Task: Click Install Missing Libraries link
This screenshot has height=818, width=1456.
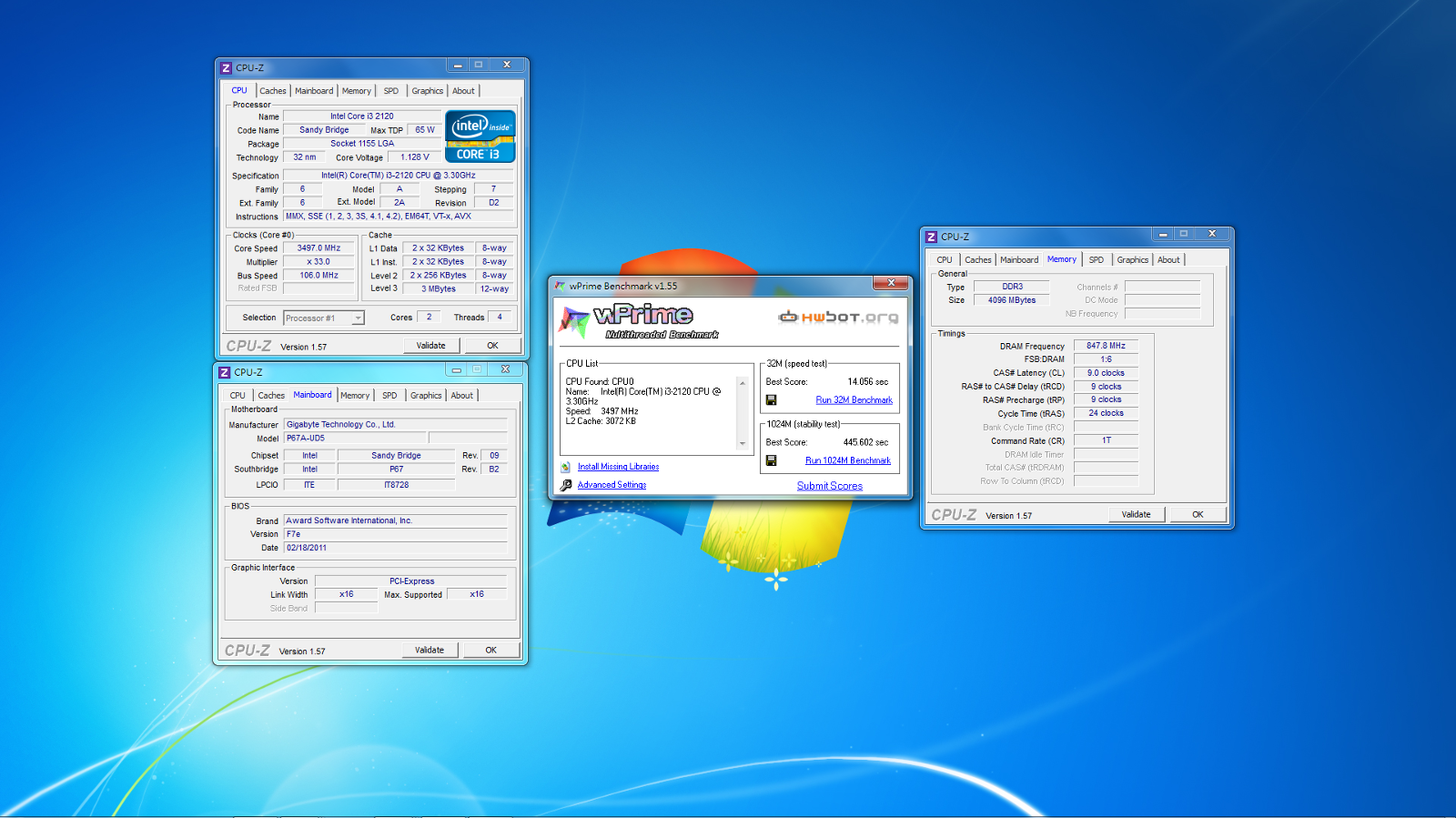Action: point(619,467)
